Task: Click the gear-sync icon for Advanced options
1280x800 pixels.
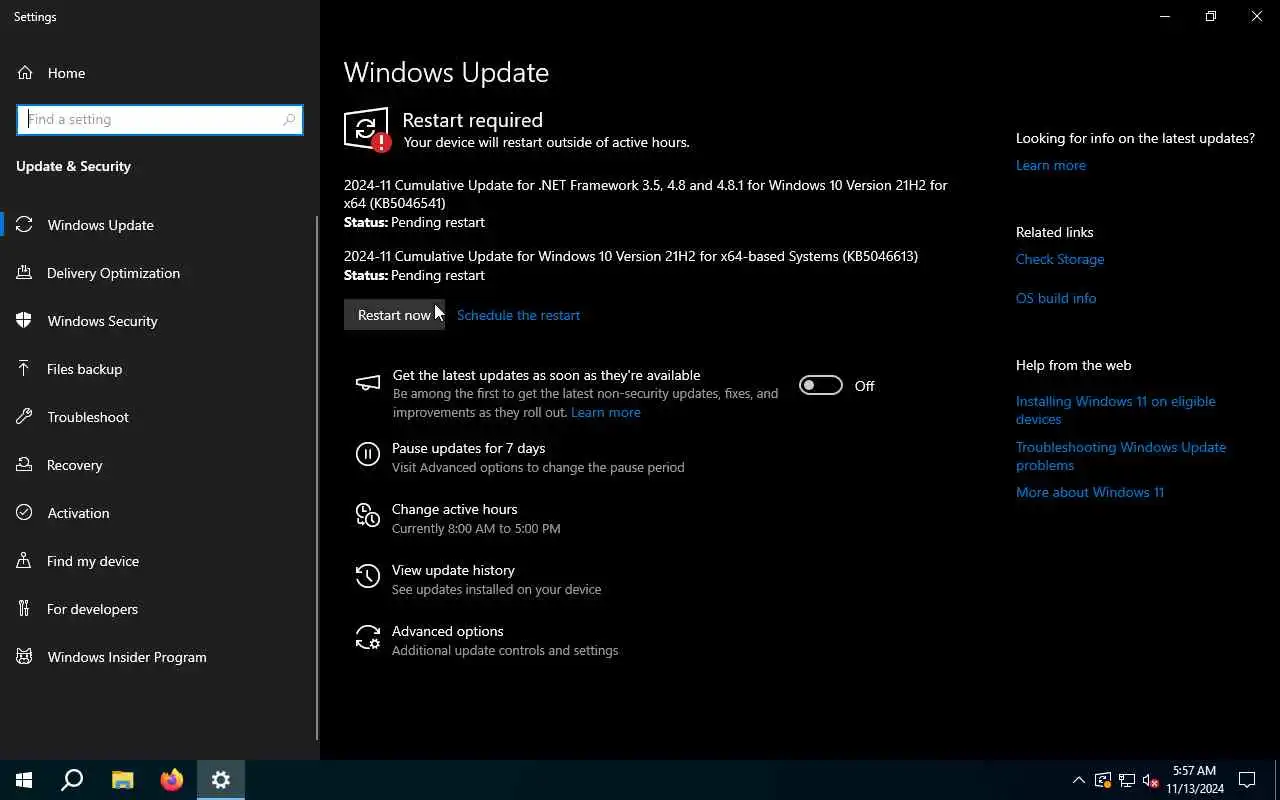Action: click(368, 638)
